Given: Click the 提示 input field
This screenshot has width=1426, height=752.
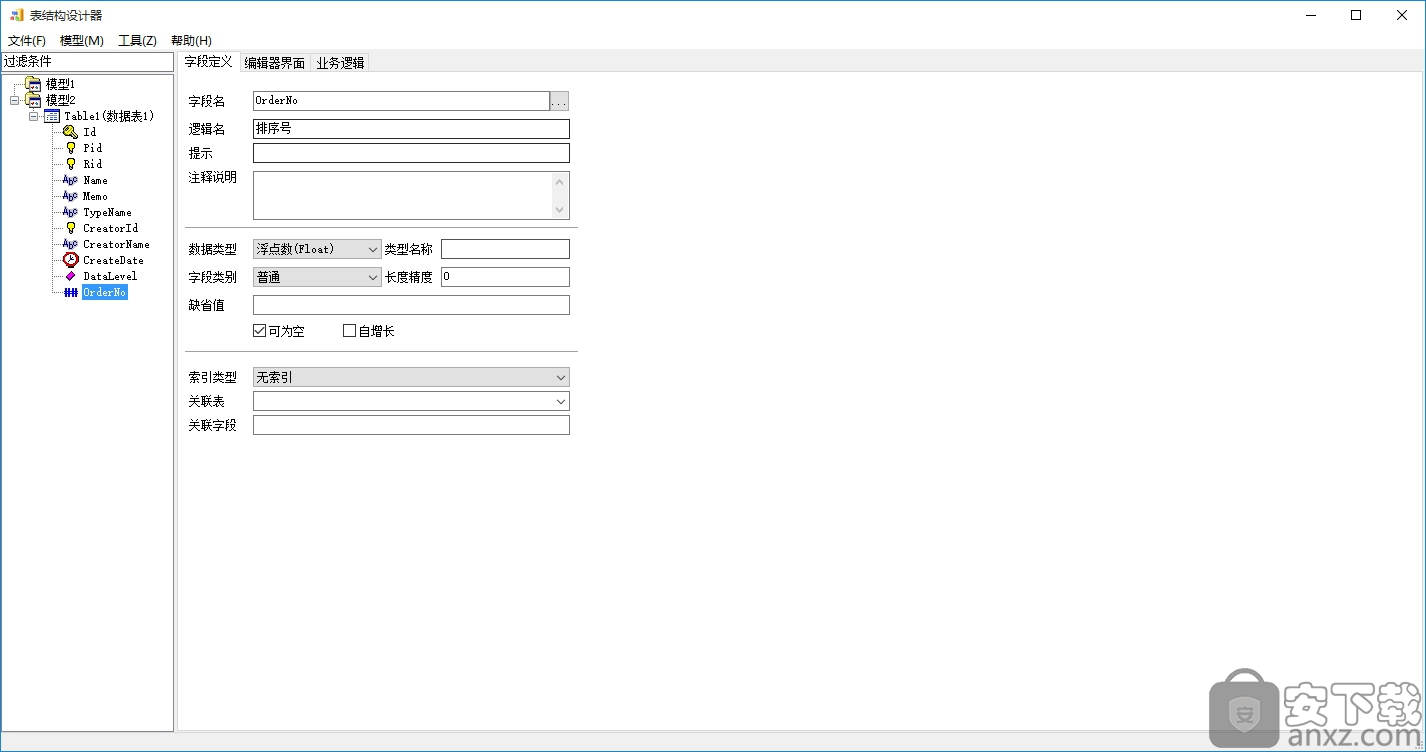Looking at the screenshot, I should (x=411, y=153).
